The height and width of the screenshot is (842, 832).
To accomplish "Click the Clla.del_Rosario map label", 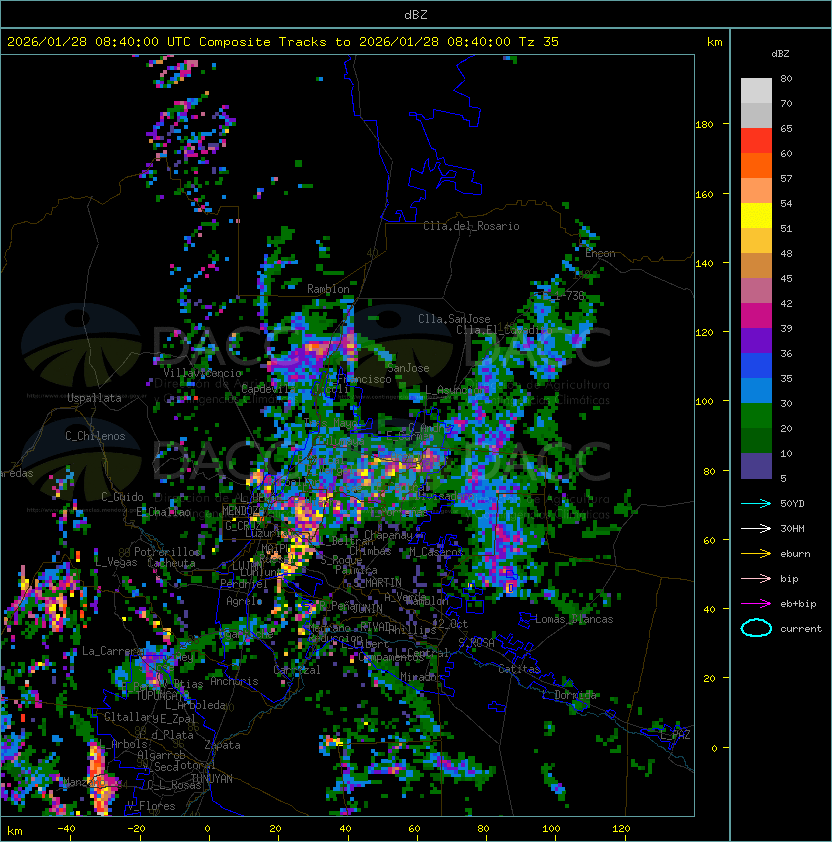I will (x=471, y=226).
